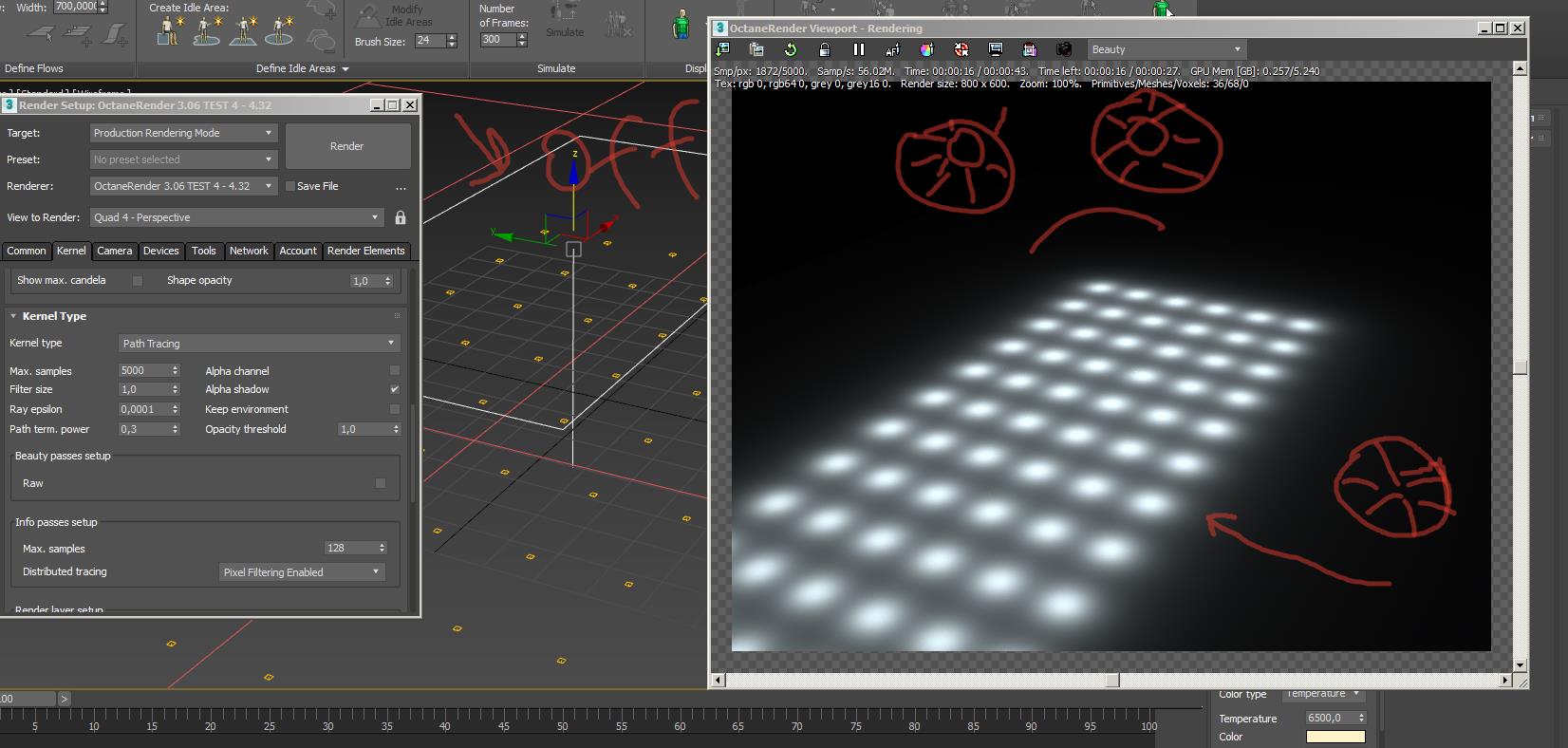Click the Ray epsilon value field
Image resolution: width=1568 pixels, height=748 pixels.
143,409
